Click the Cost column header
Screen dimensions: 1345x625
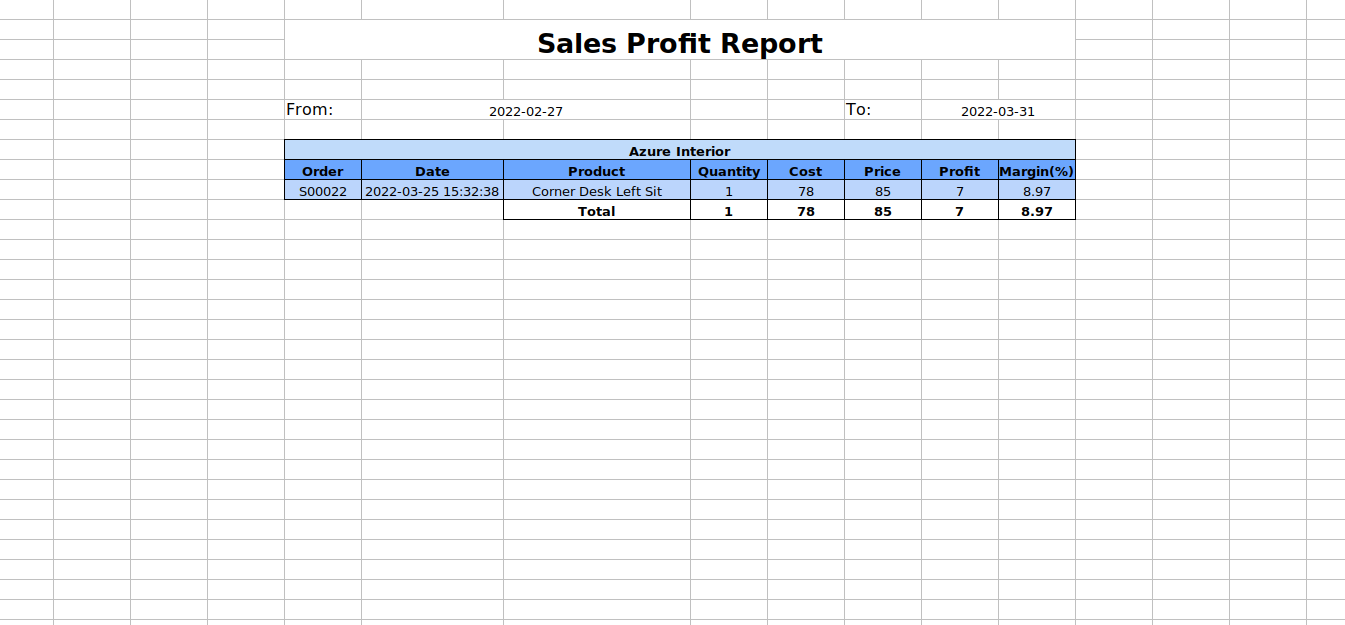(x=805, y=171)
